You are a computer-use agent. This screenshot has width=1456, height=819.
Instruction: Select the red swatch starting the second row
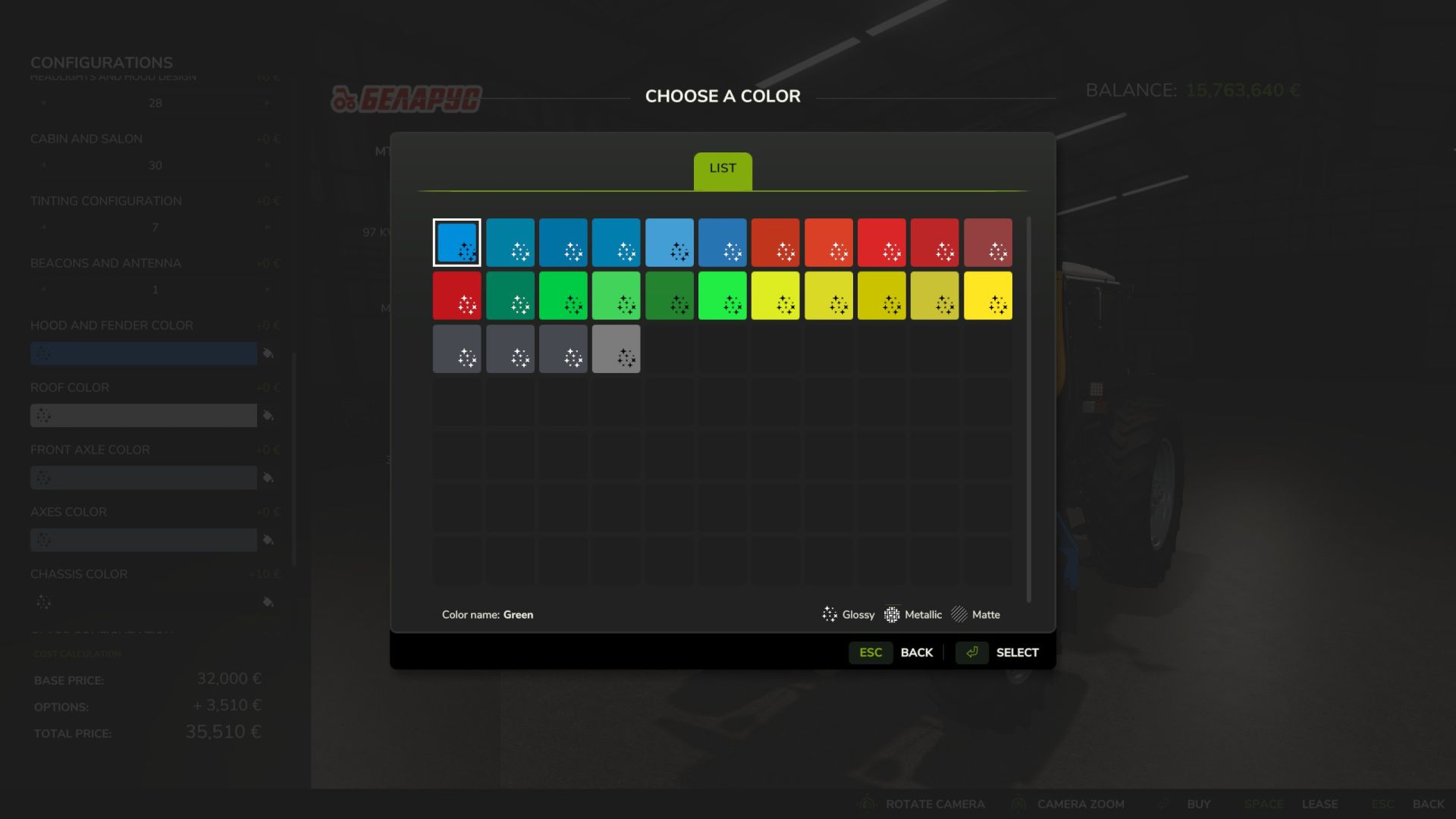pos(457,296)
